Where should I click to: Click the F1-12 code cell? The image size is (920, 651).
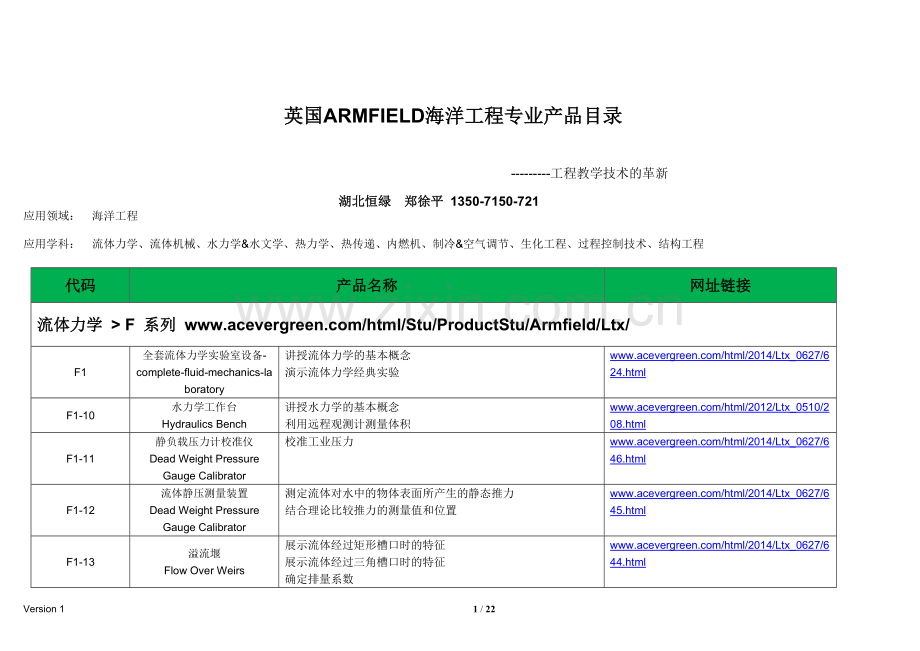coord(80,510)
